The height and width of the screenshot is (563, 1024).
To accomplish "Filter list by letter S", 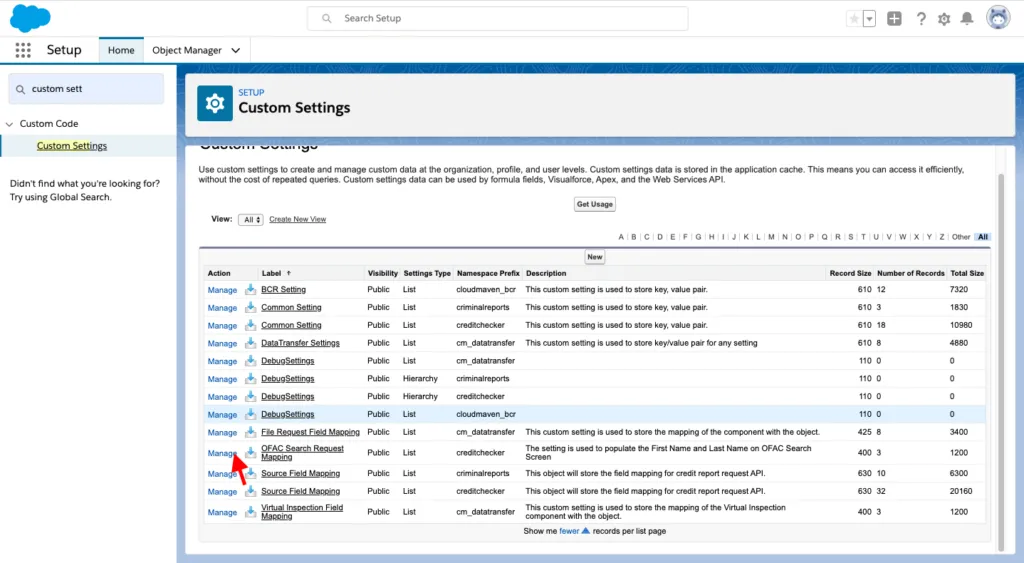I will click(x=850, y=237).
